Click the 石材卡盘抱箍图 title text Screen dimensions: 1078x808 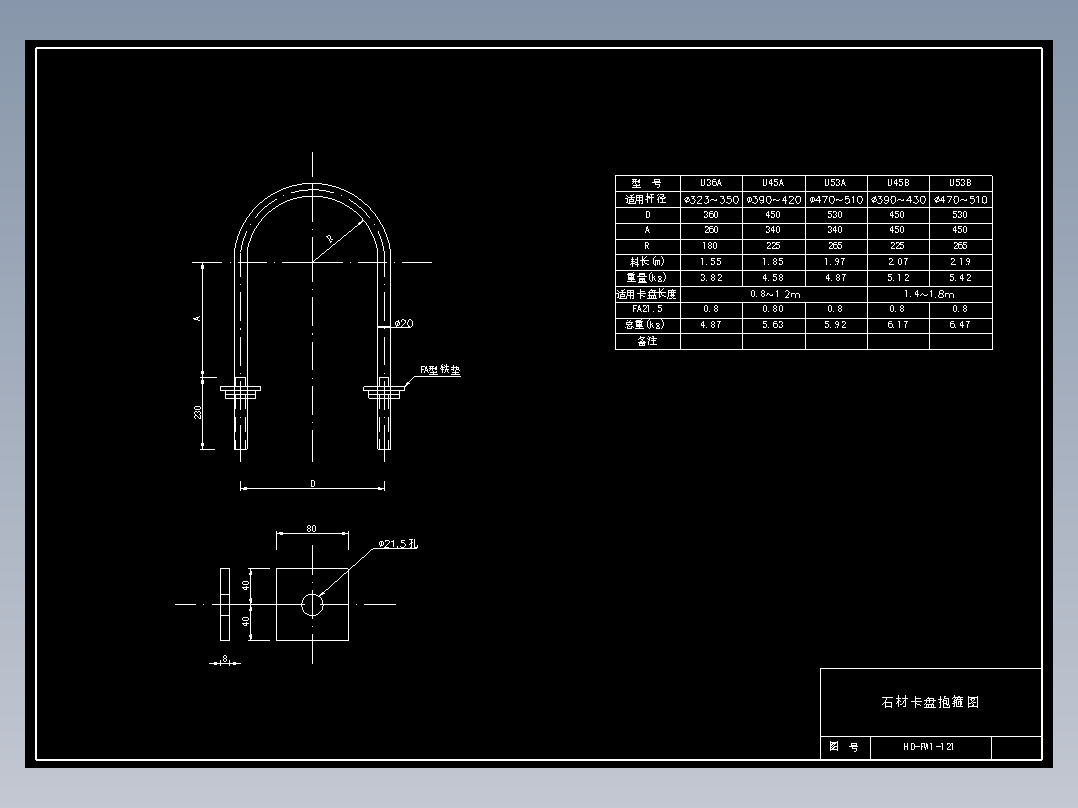[x=930, y=702]
